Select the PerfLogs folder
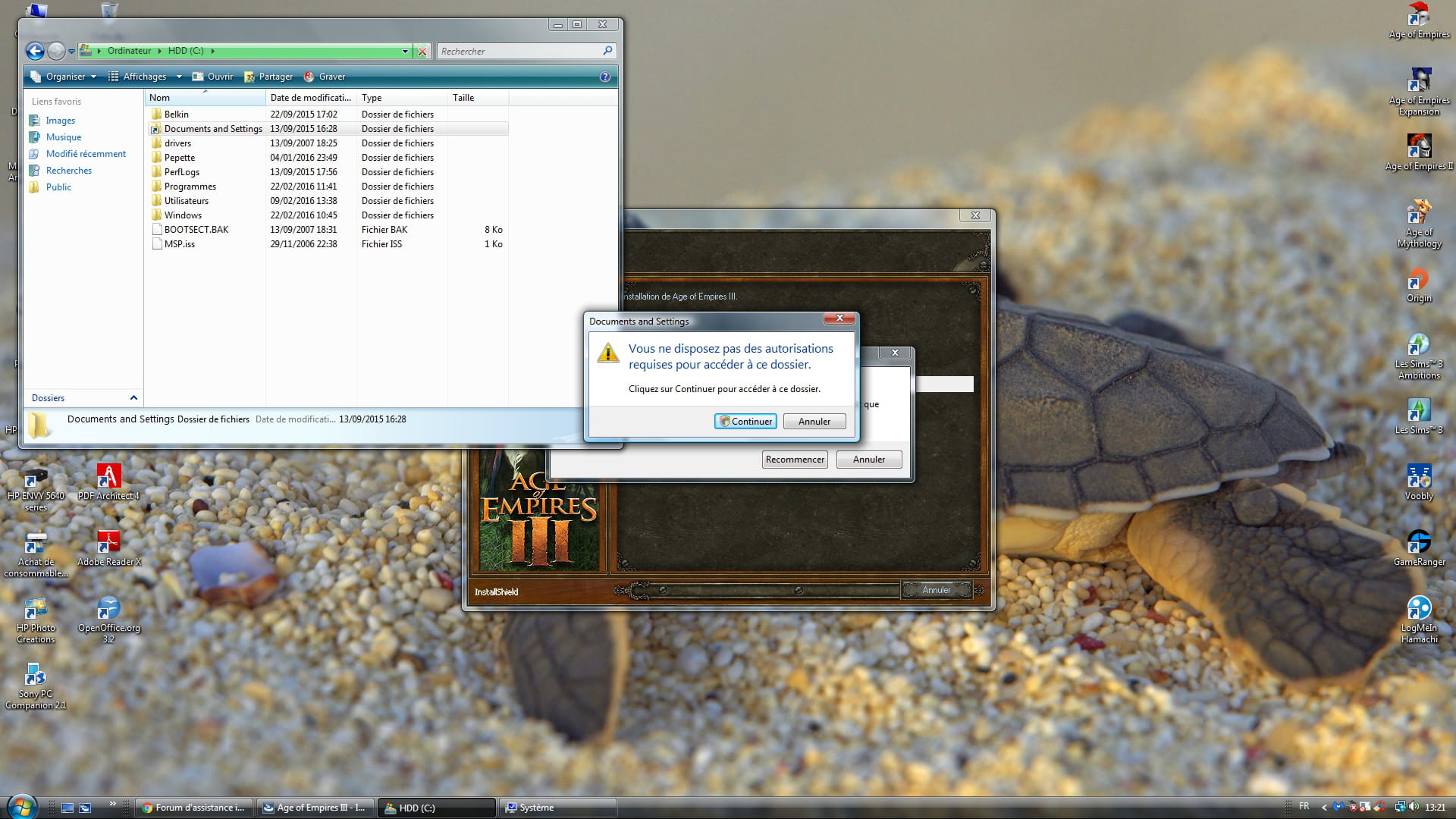1456x819 pixels. 181,172
